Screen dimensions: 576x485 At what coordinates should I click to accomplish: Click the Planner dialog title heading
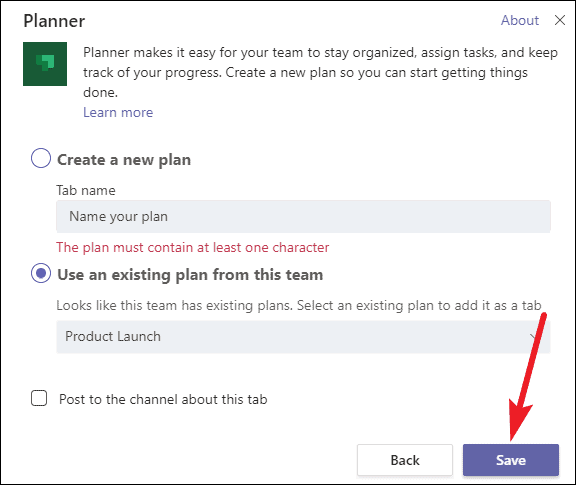coord(54,21)
